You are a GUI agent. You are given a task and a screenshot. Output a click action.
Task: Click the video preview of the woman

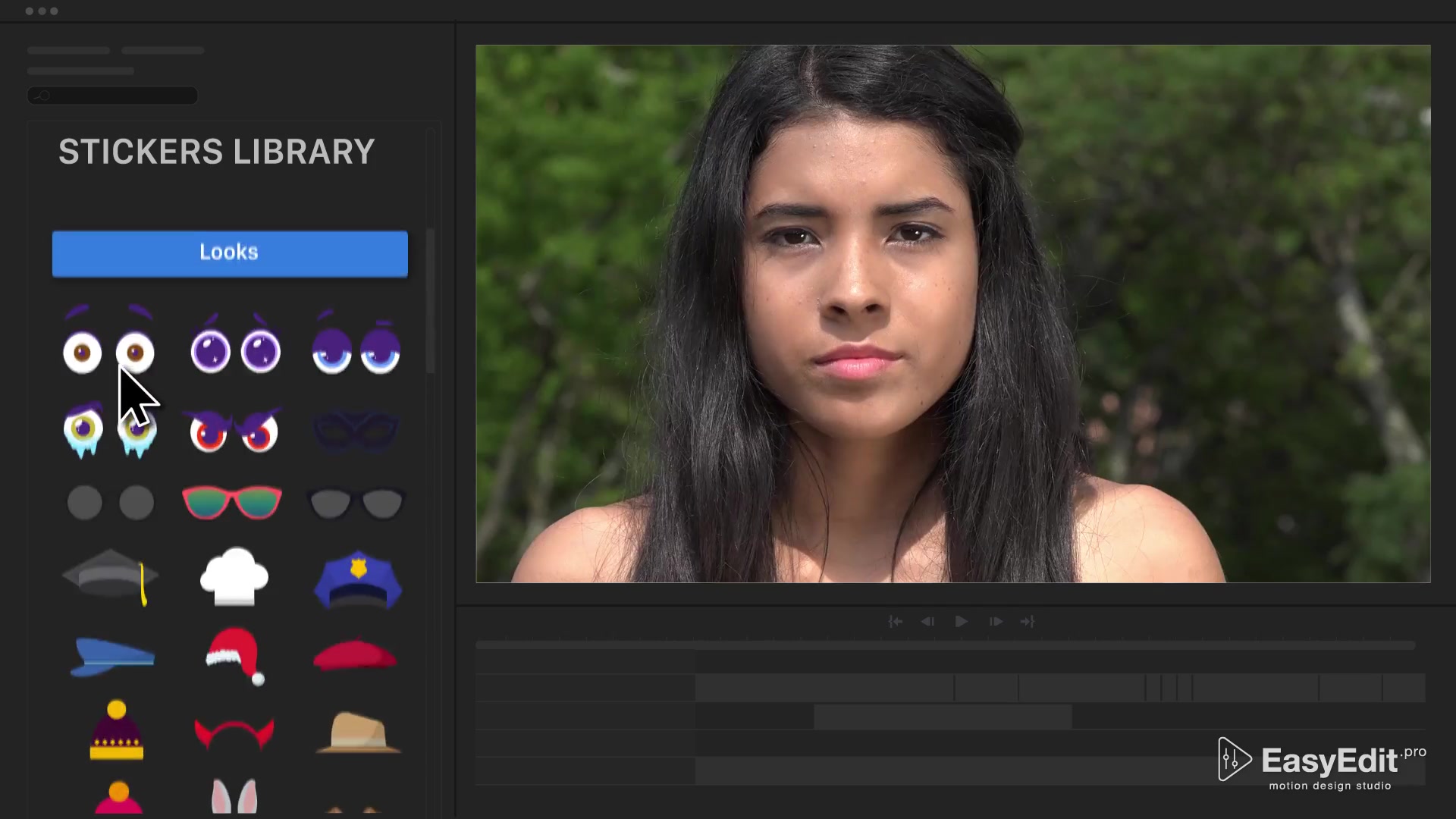click(x=953, y=313)
